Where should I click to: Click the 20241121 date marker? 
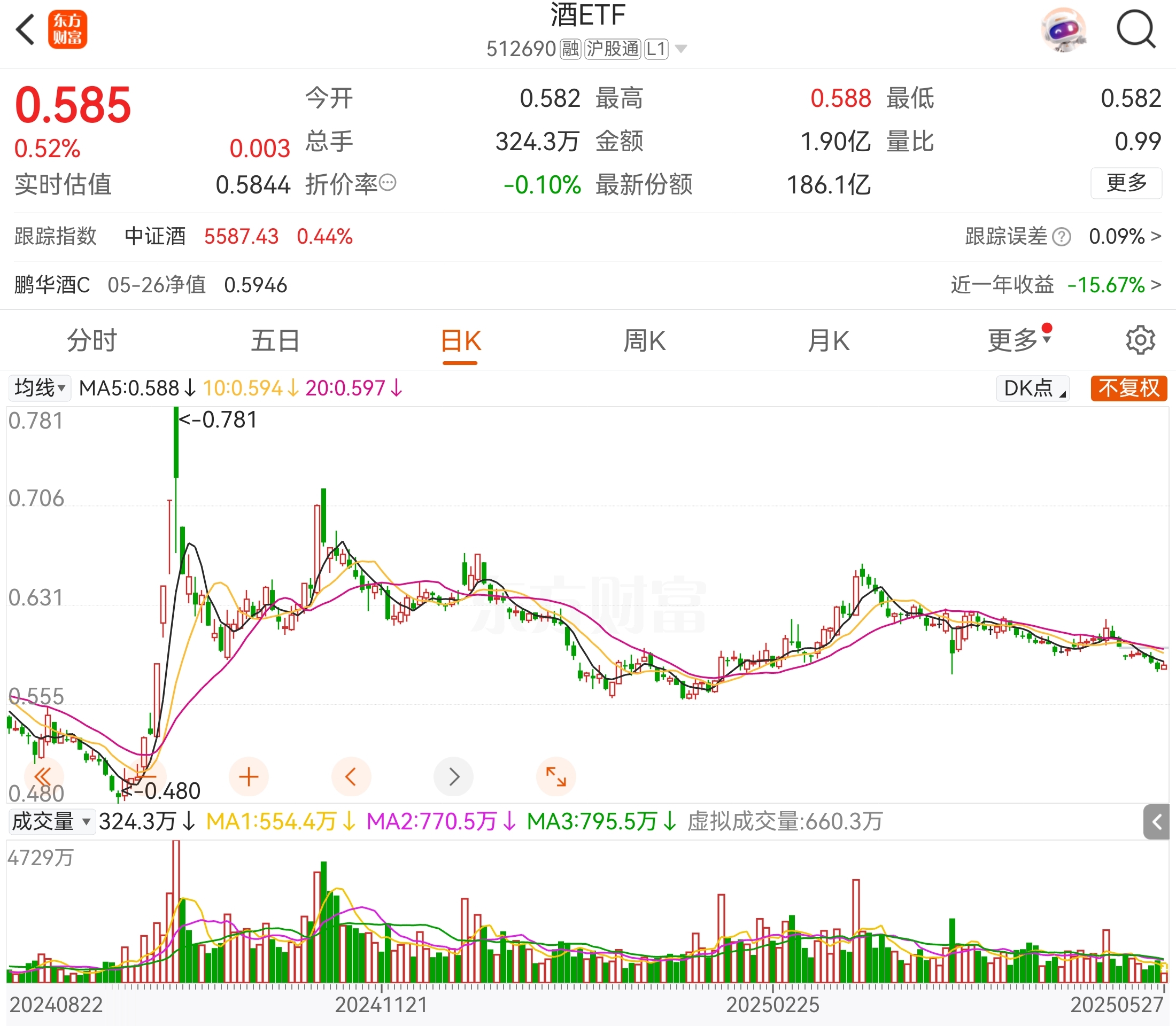click(x=381, y=1005)
